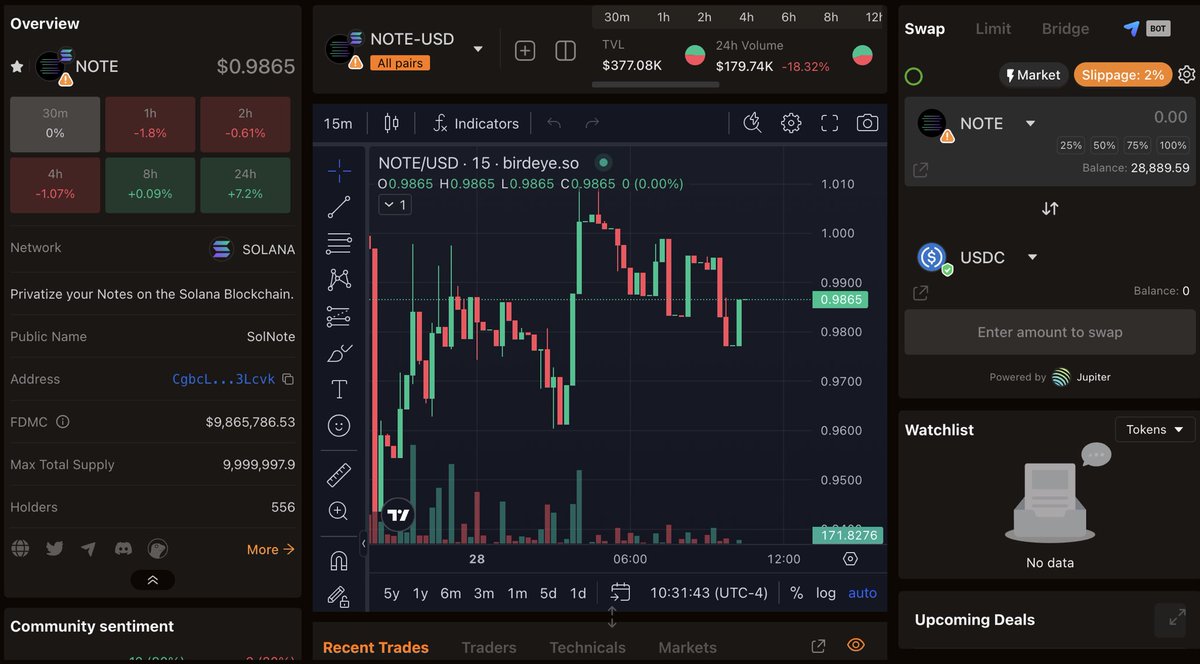Collapse the Overview panel with double chevron
Image resolution: width=1200 pixels, height=664 pixels.
point(152,580)
